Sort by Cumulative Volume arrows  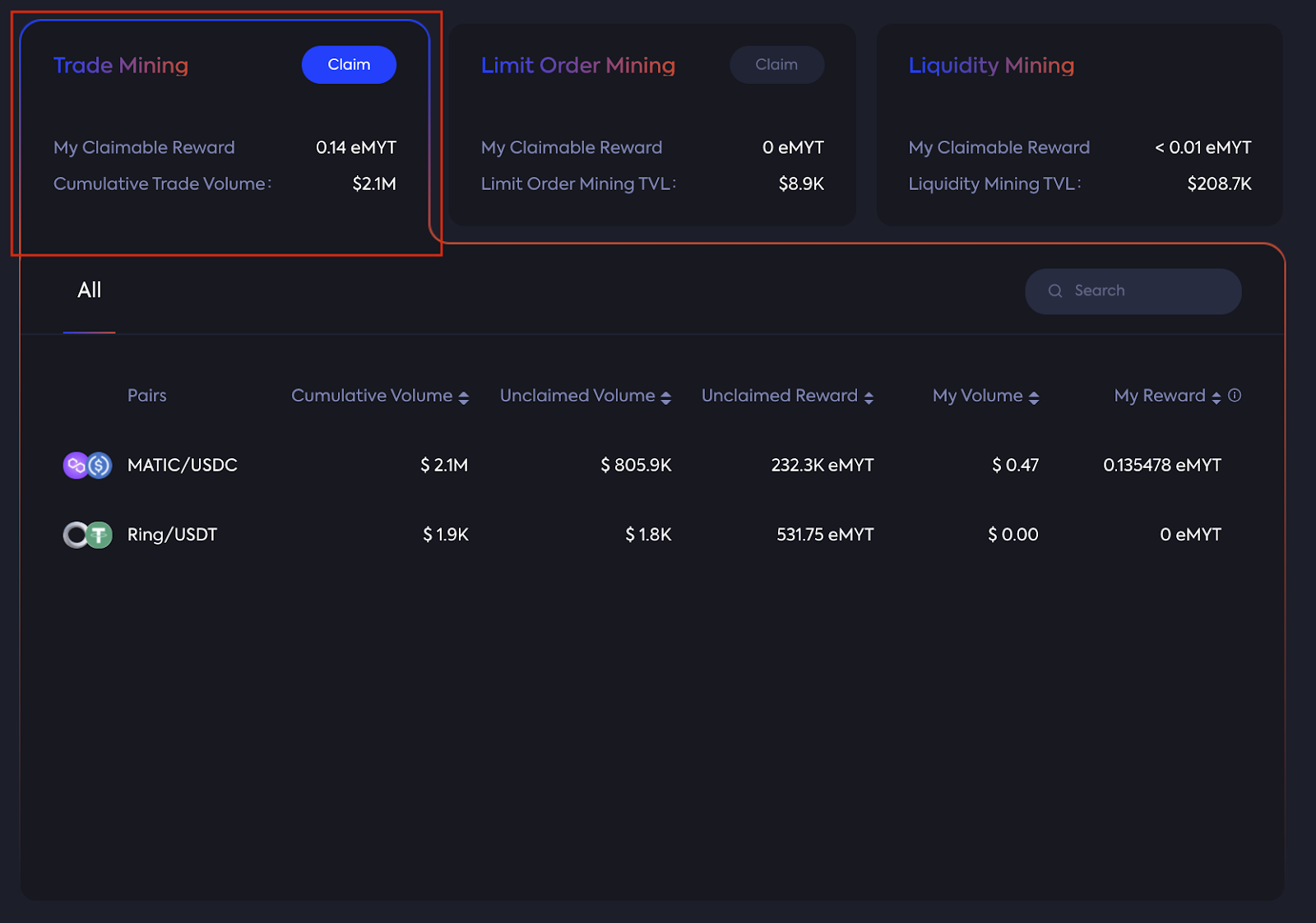[464, 397]
